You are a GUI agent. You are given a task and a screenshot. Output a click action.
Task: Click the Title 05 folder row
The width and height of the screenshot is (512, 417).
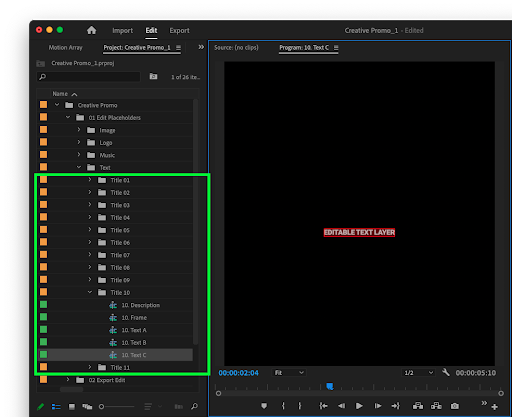[116, 230]
